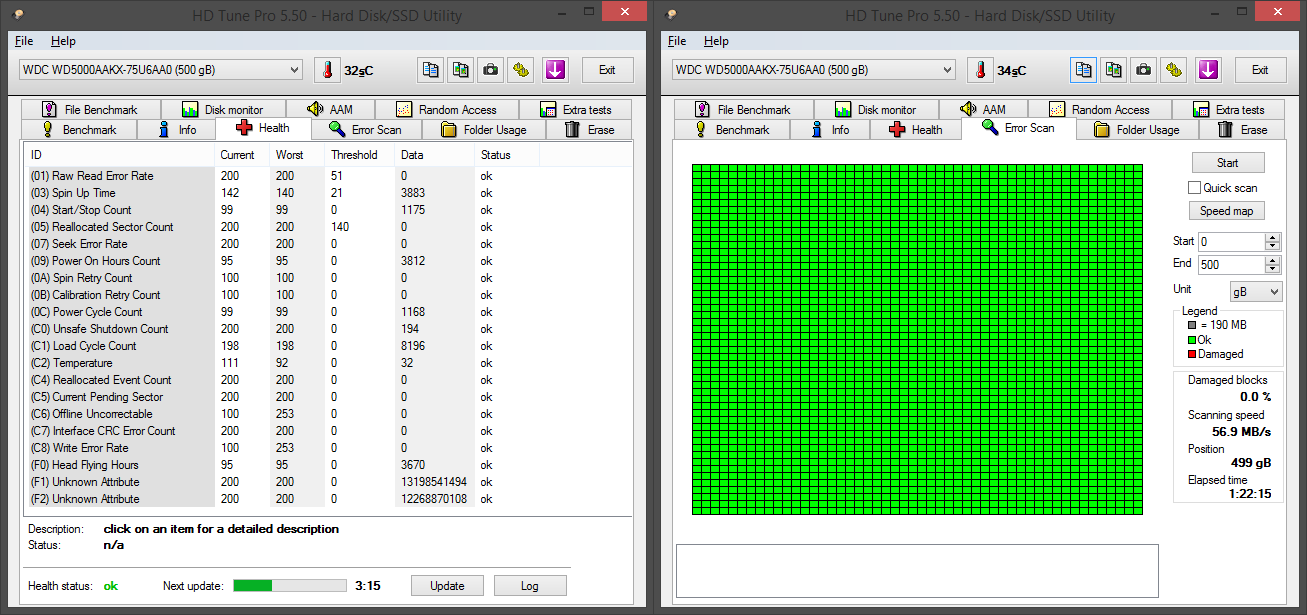Viewport: 1307px width, 615px height.
Task: Click the options wrench icon in left window
Action: [x=521, y=70]
